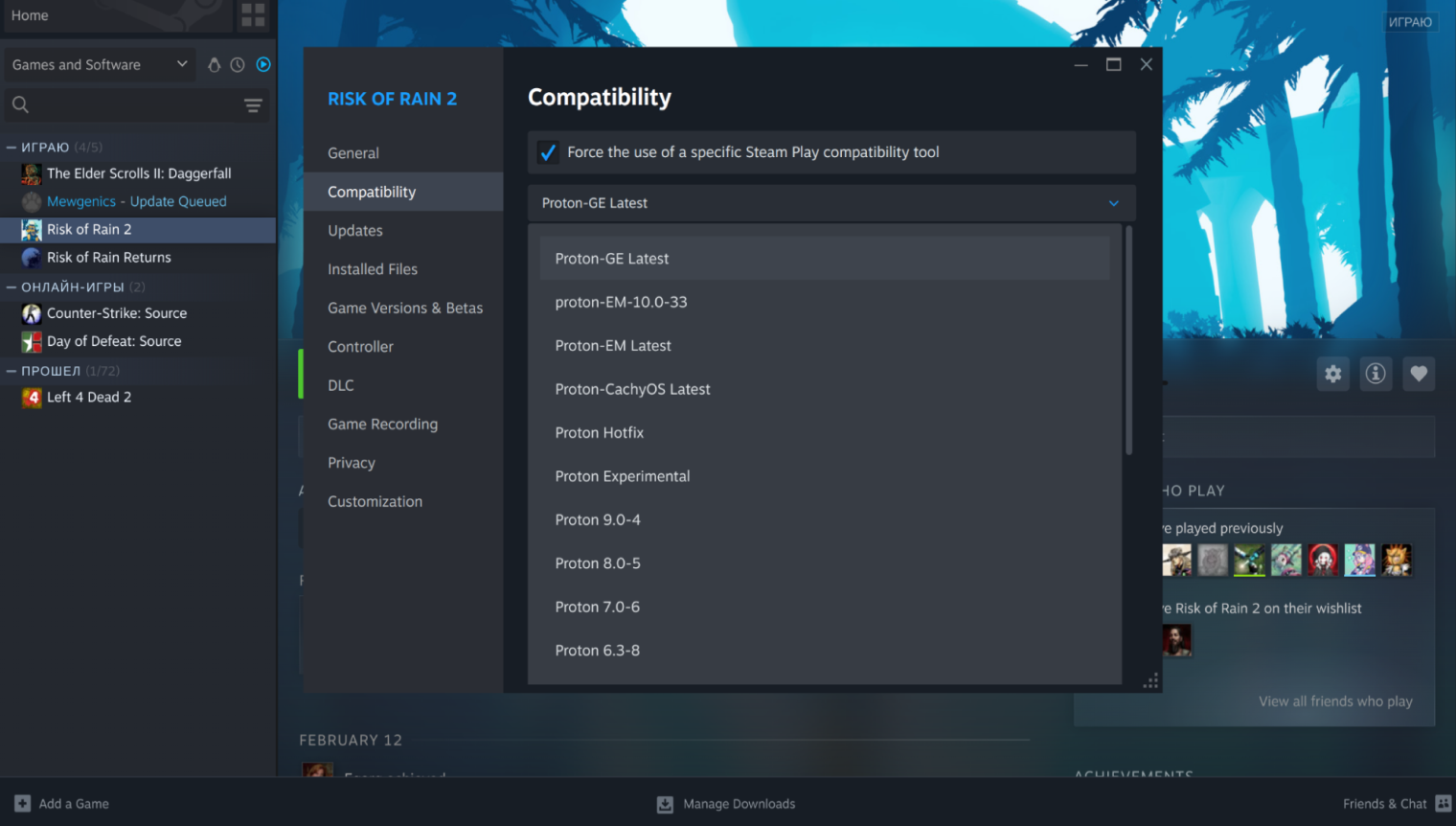Click Add a Game

point(60,803)
